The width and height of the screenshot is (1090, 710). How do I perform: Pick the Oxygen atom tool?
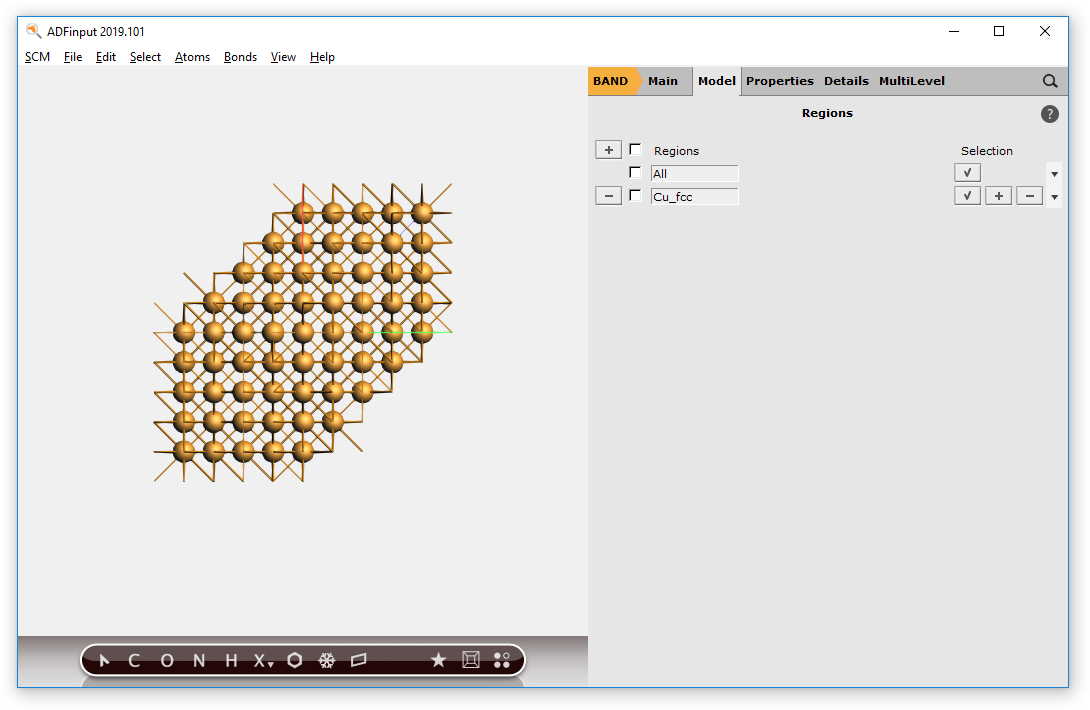tap(166, 660)
